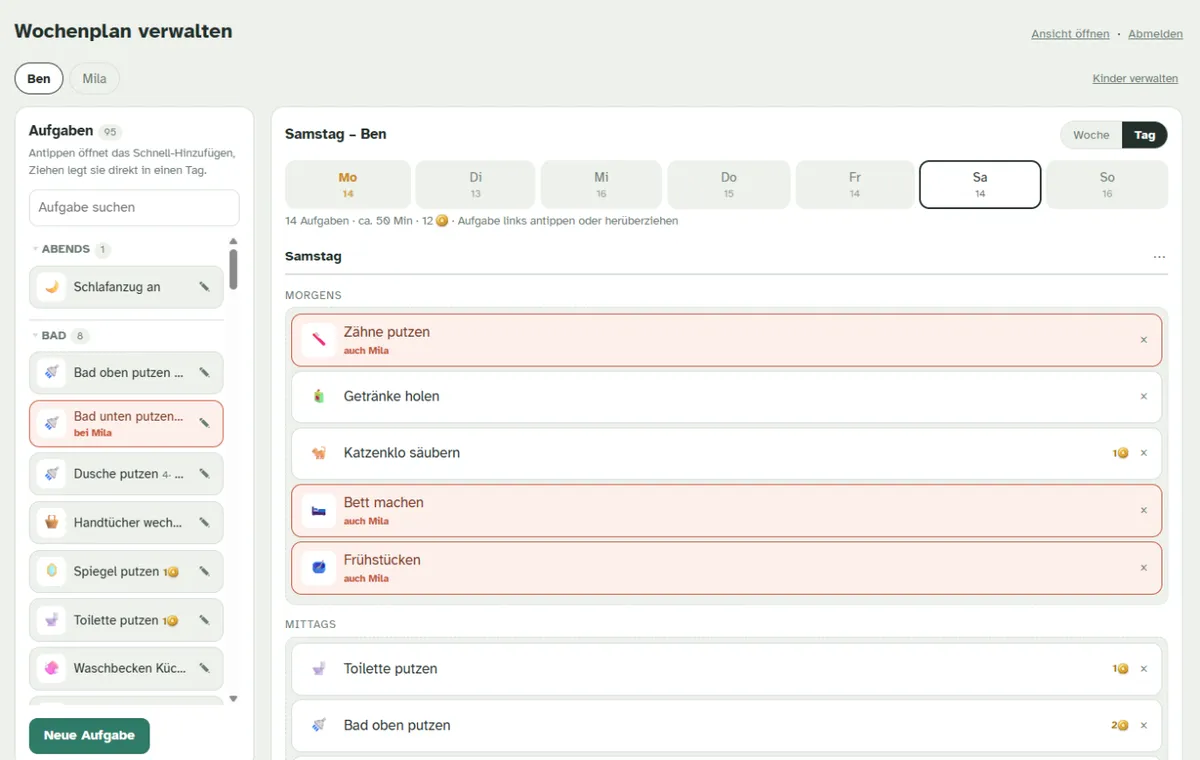The image size is (1200, 760).
Task: Open the Samstag three-dot options menu
Action: [1159, 257]
